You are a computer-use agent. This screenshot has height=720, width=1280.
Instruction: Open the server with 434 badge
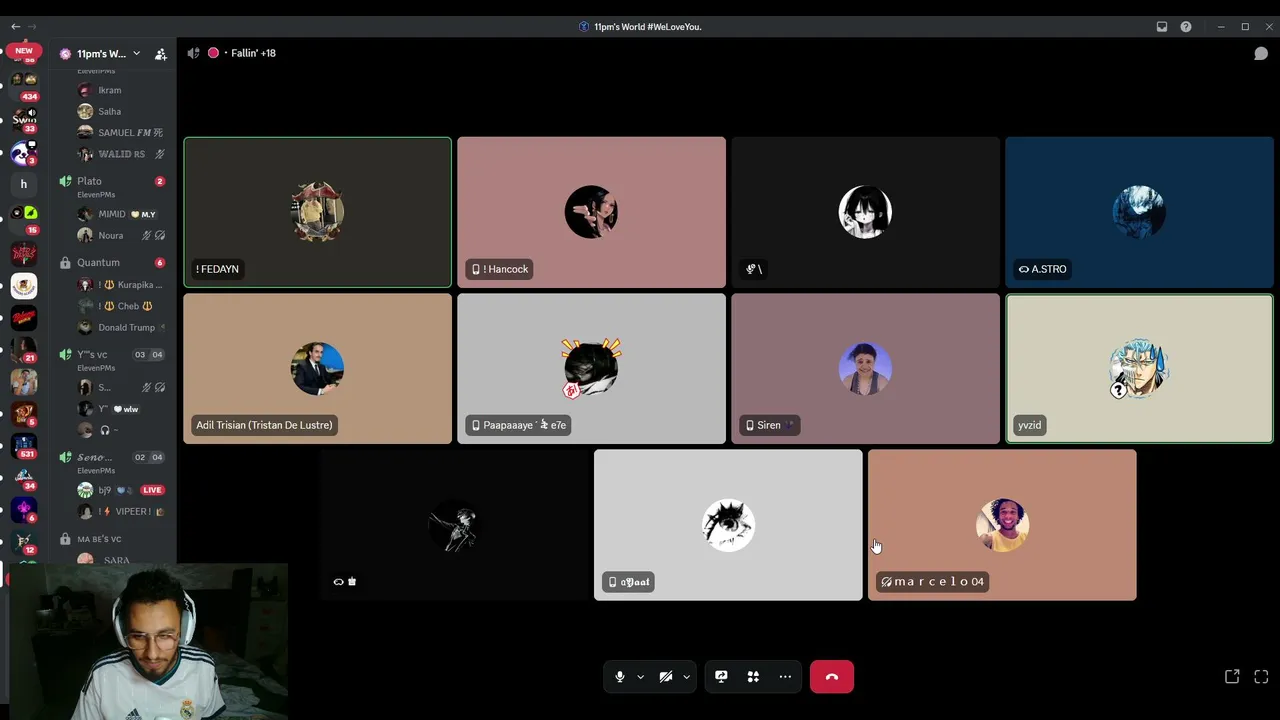point(24,84)
